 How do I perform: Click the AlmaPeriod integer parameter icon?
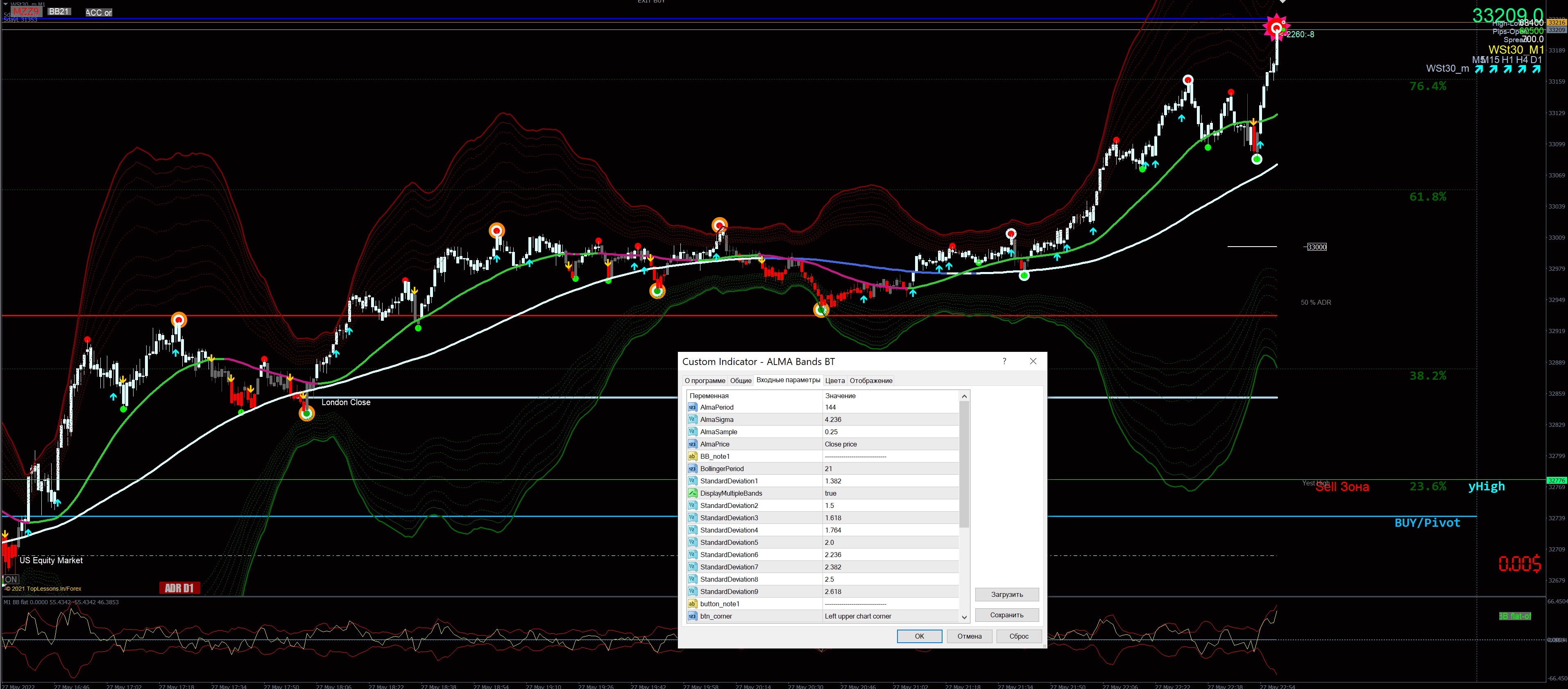692,407
